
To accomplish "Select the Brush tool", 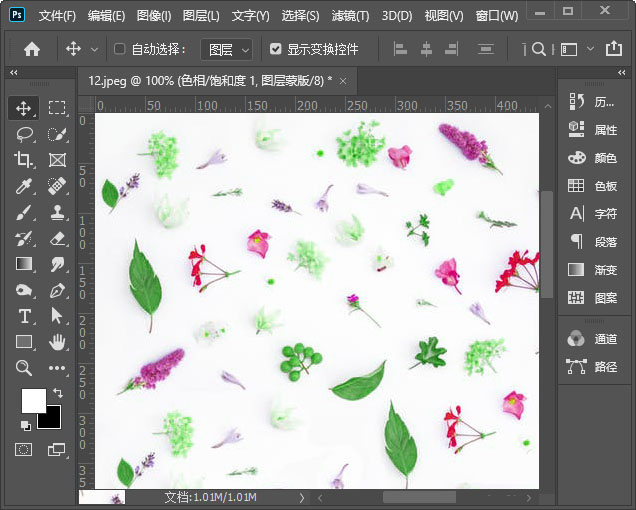I will (x=24, y=212).
